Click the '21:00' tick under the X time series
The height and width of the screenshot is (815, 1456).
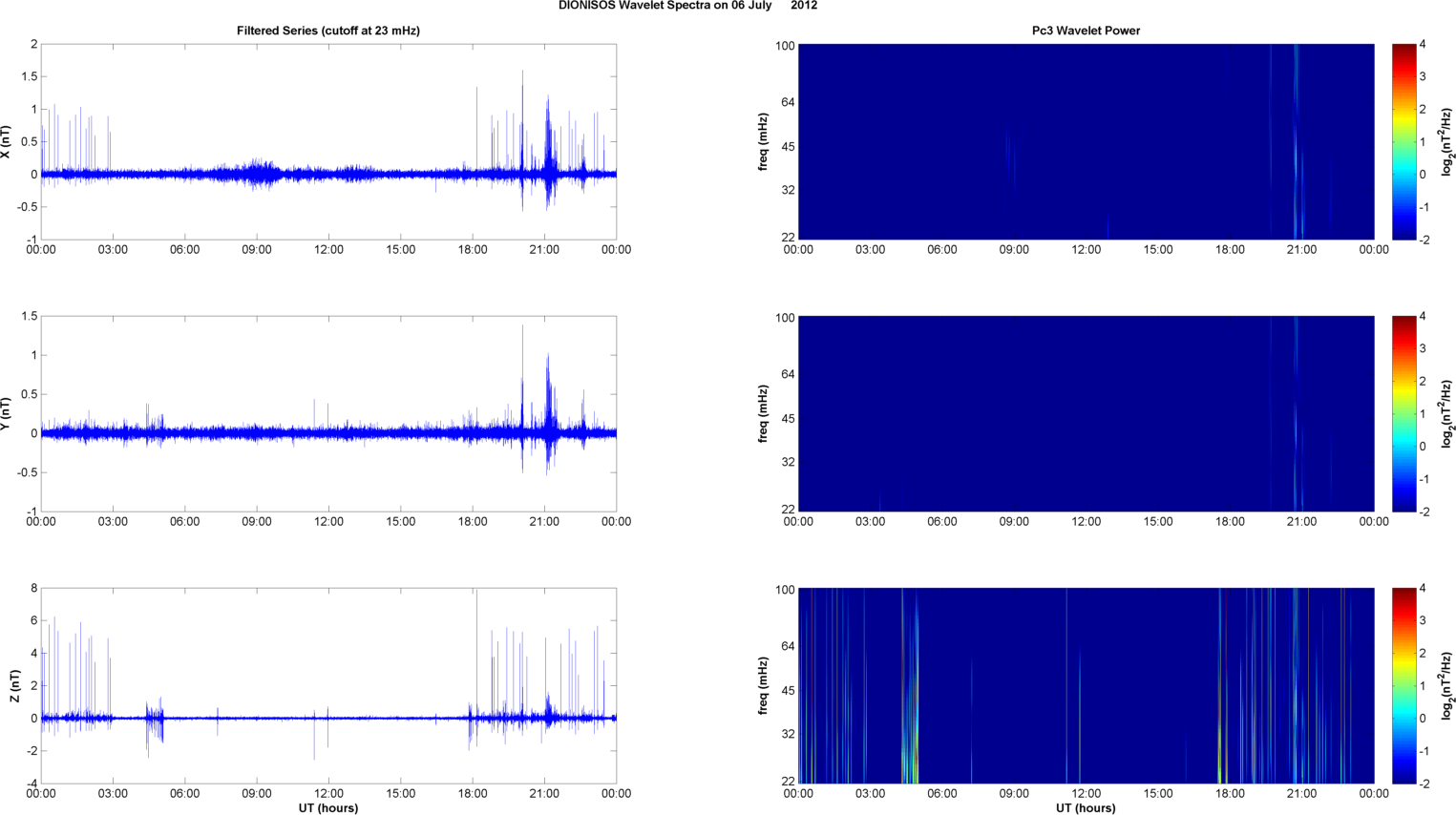point(544,250)
